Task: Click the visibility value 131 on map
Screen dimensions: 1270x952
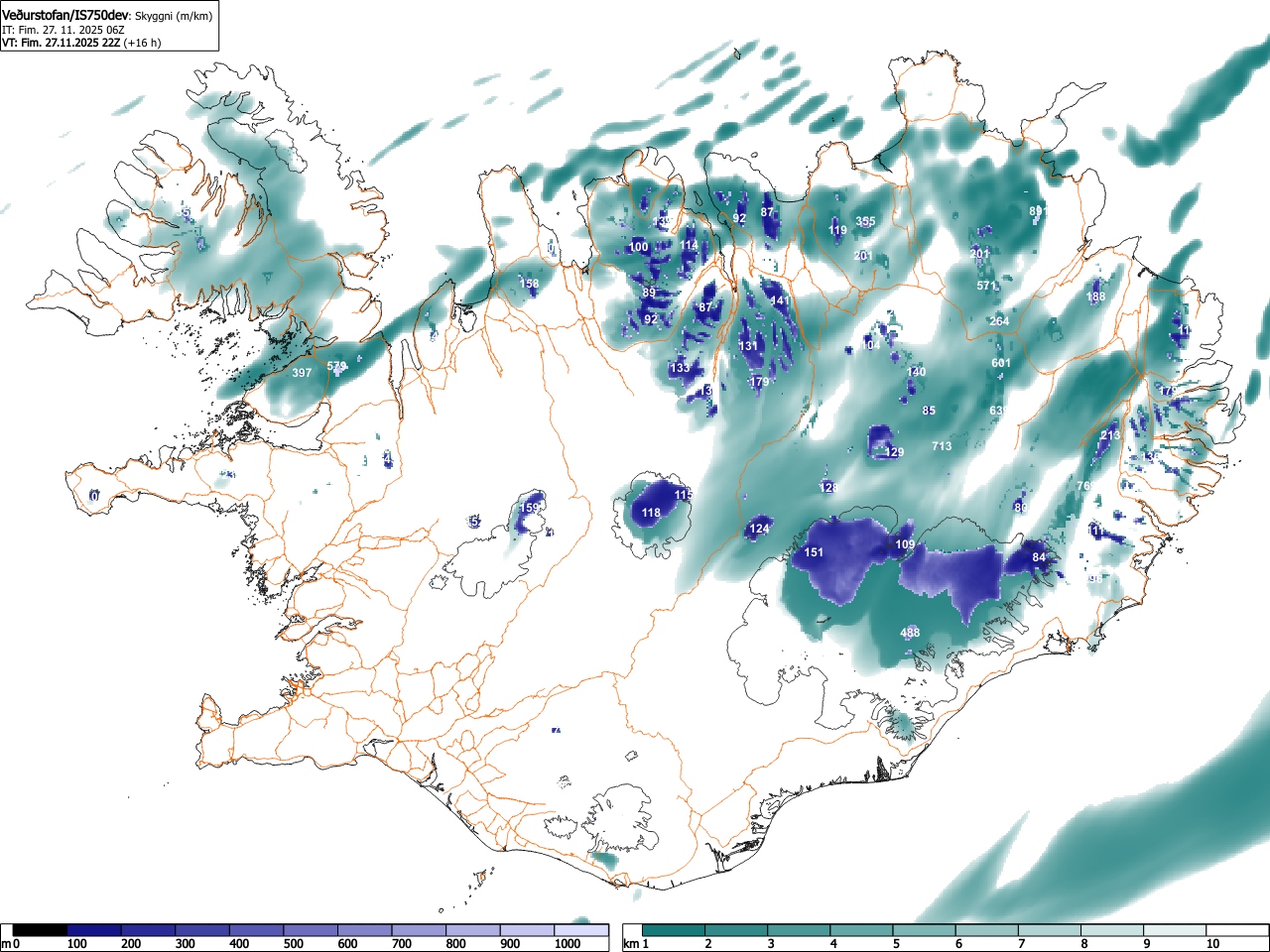Action: coord(748,346)
